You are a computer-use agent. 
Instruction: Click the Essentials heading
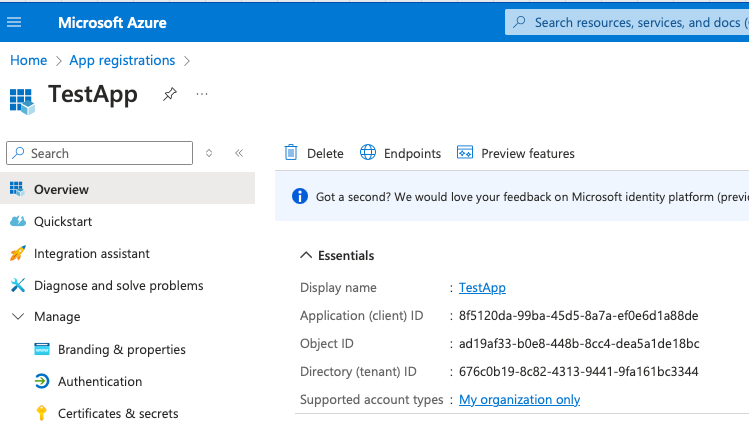click(346, 256)
